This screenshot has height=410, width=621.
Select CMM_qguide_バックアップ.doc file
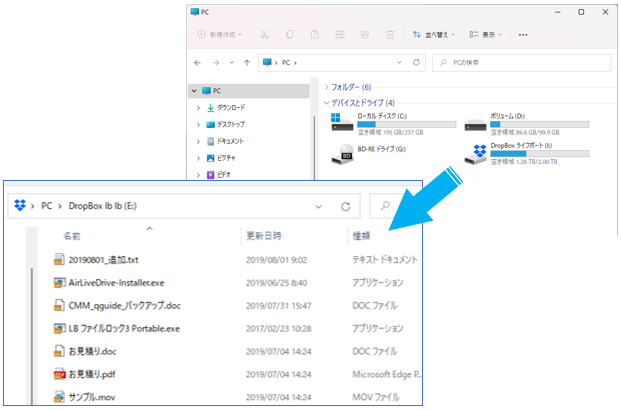coord(125,306)
